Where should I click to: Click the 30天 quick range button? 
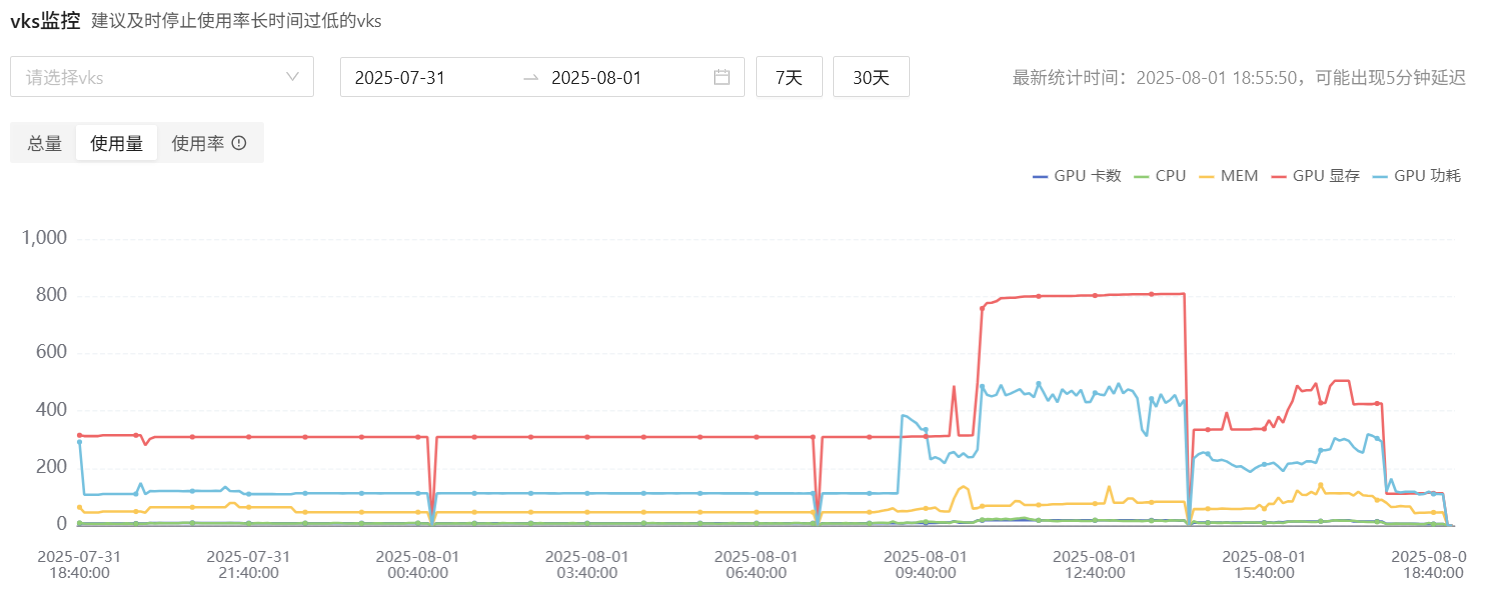point(871,77)
